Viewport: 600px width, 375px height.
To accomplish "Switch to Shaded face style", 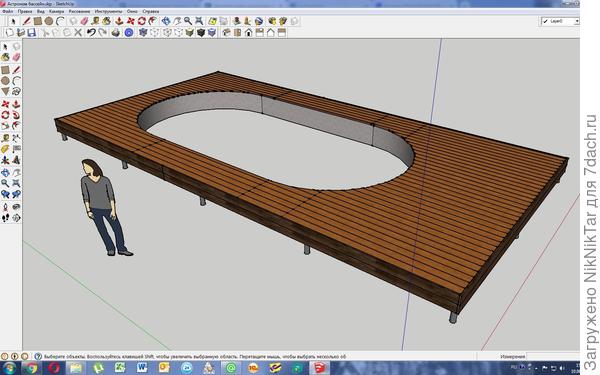I will [189, 33].
